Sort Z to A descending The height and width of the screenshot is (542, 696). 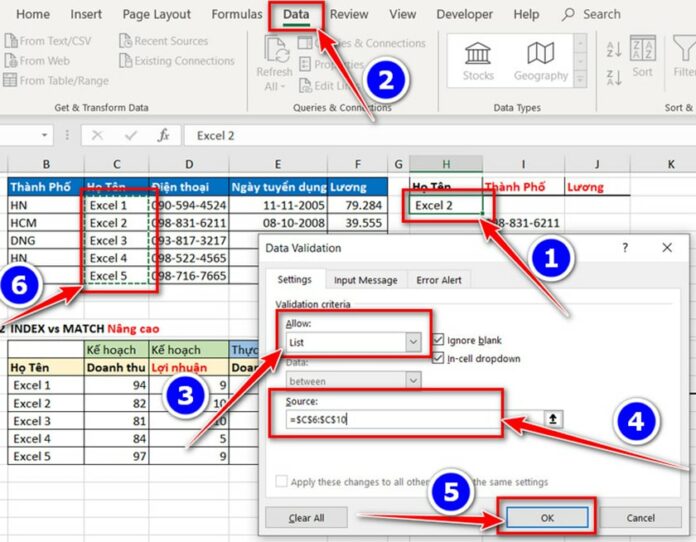click(614, 77)
